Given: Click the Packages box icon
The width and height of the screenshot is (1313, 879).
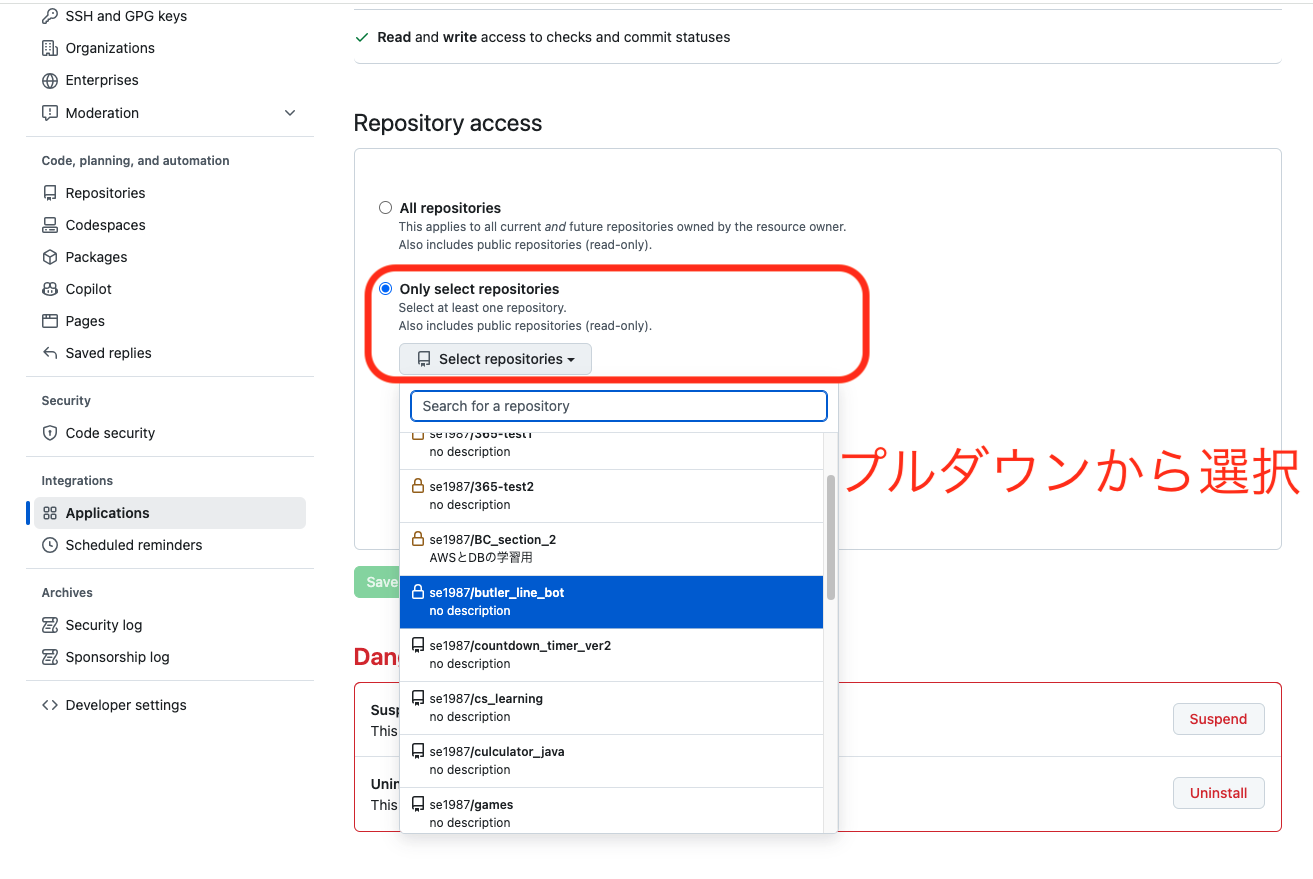Looking at the screenshot, I should click(49, 256).
